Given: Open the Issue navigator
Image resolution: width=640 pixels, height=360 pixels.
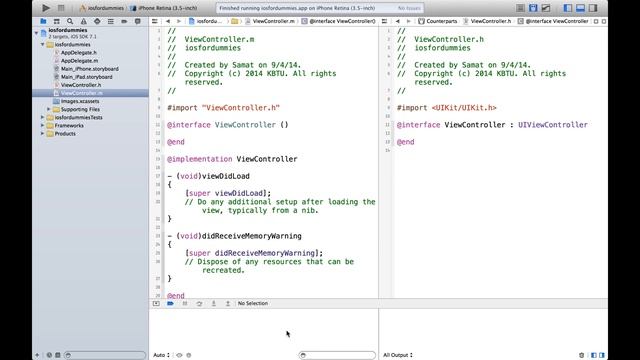Looking at the screenshot, I should pos(84,21).
